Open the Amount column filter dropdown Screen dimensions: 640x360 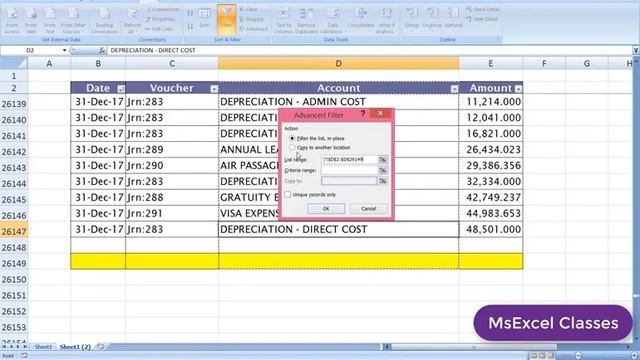click(x=518, y=89)
